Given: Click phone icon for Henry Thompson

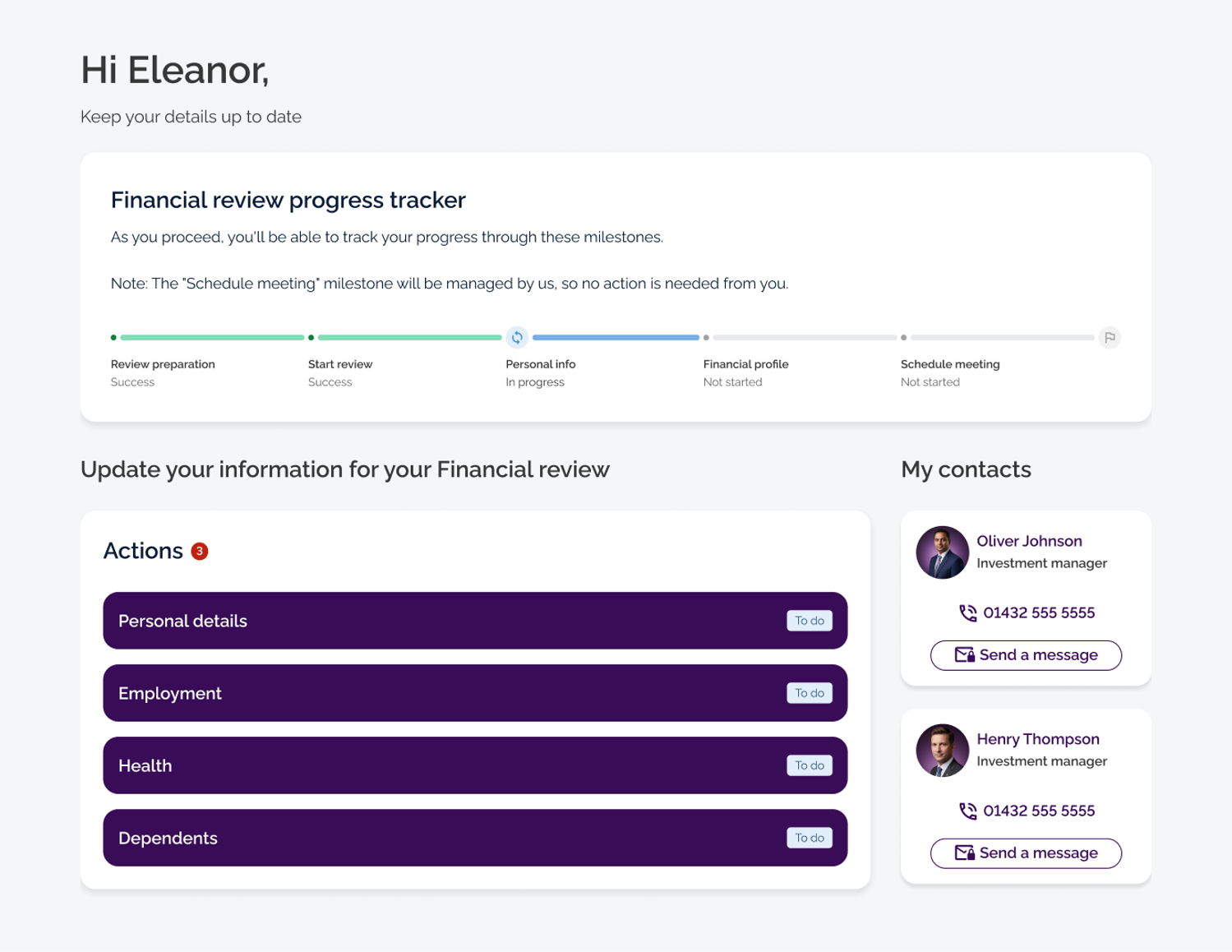Looking at the screenshot, I should click(967, 811).
